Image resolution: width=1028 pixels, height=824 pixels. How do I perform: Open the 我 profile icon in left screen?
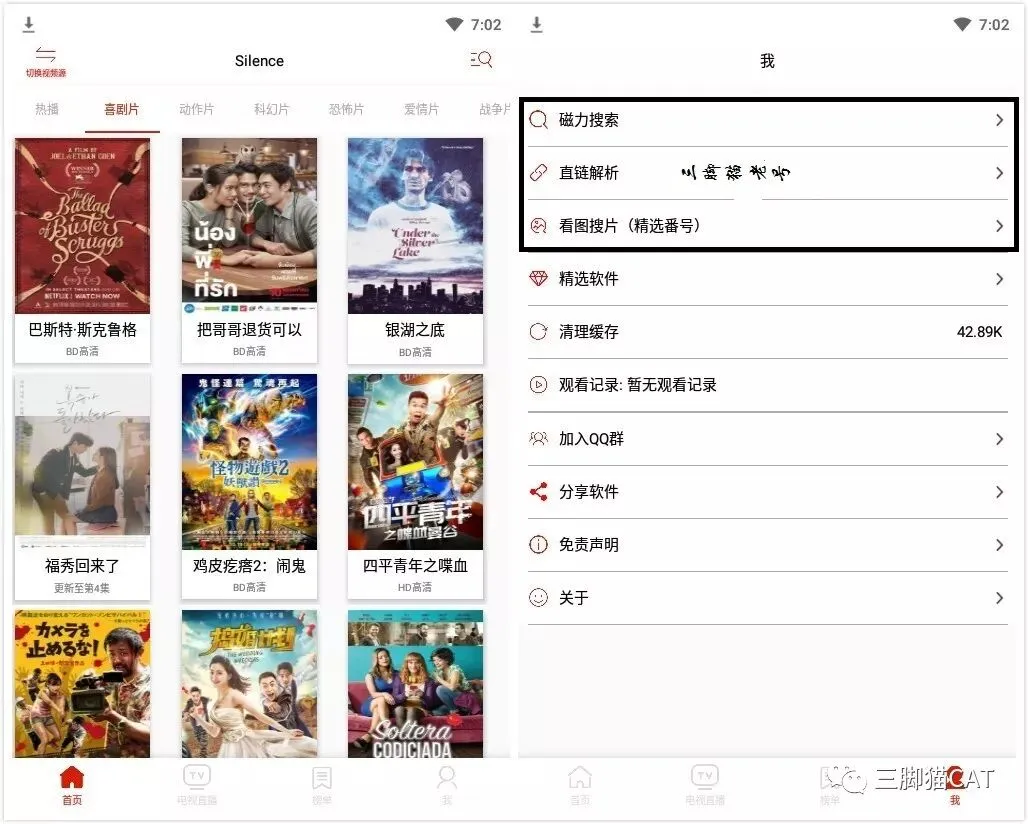coord(447,777)
